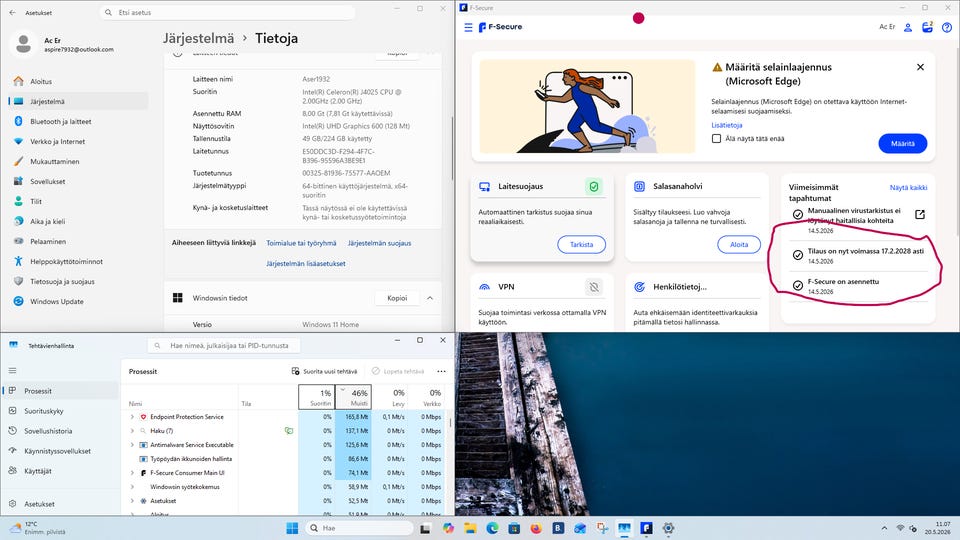Open the Järjestelmän lisäasetukset link
Image resolution: width=960 pixels, height=540 pixels.
coord(306,263)
